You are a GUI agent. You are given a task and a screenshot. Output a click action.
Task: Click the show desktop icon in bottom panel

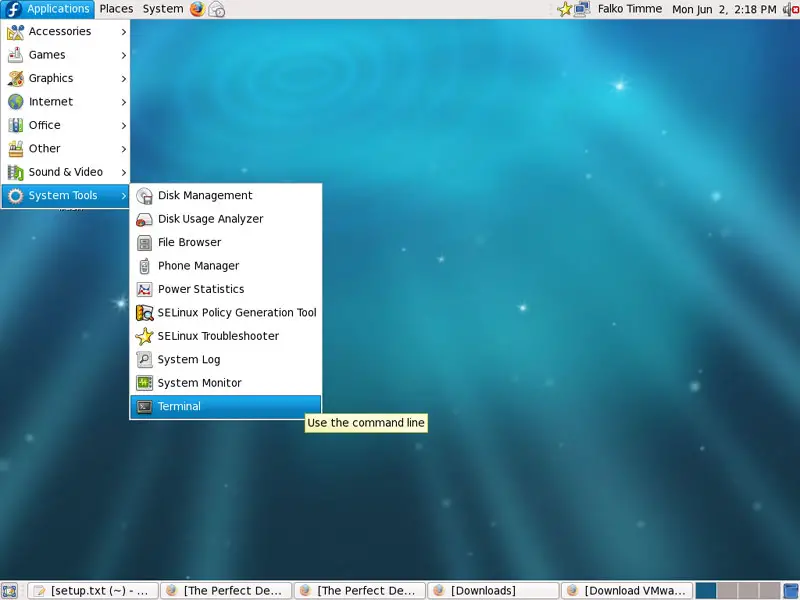pyautogui.click(x=10, y=591)
